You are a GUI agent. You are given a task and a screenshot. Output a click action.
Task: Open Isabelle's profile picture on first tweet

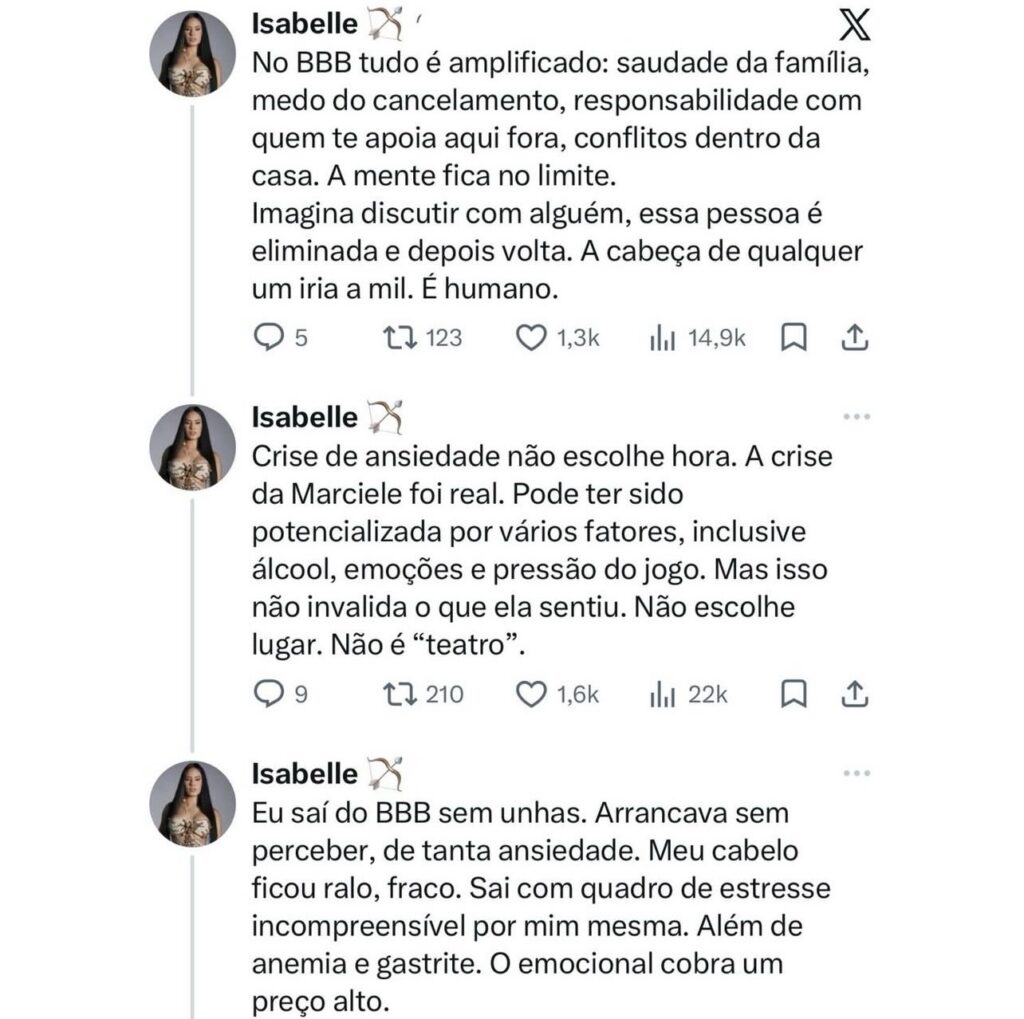[x=192, y=53]
